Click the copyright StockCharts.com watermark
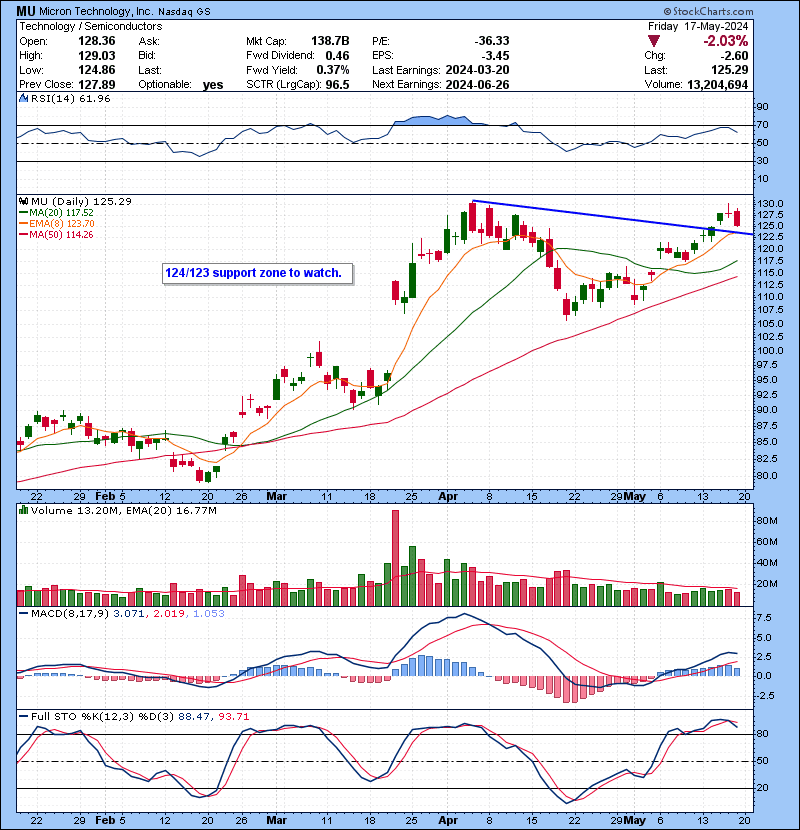Viewport: 800px width, 830px height. pyautogui.click(x=708, y=11)
